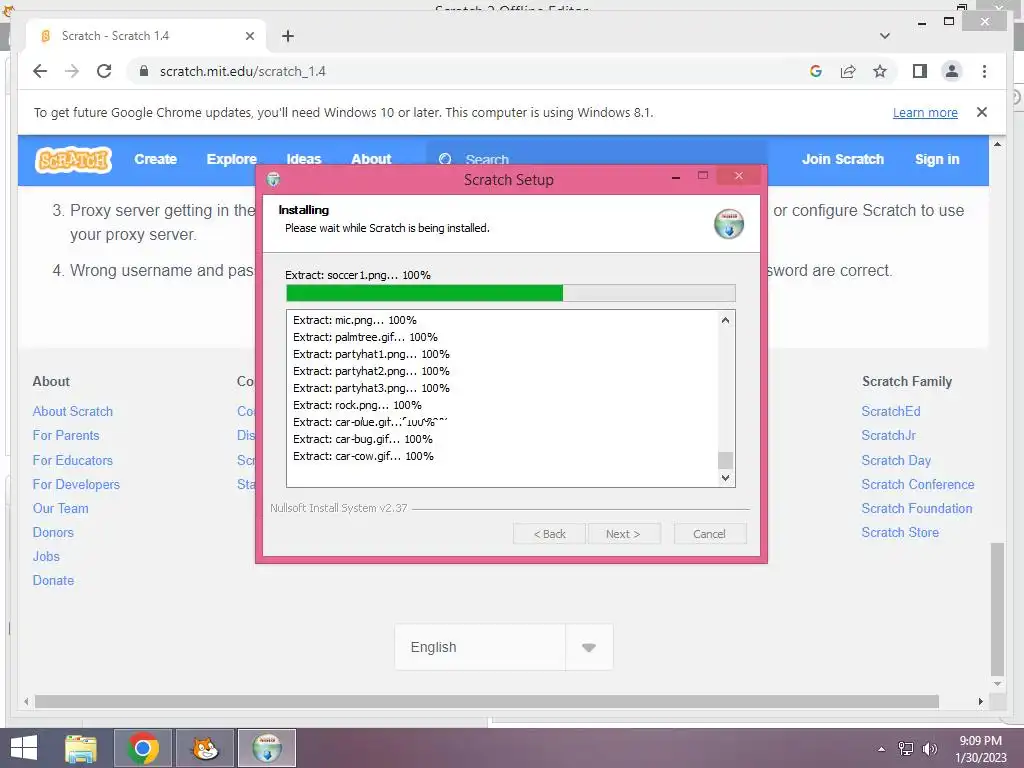This screenshot has width=1024, height=768.
Task: Dismiss the Windows update notice bar
Action: click(x=982, y=112)
